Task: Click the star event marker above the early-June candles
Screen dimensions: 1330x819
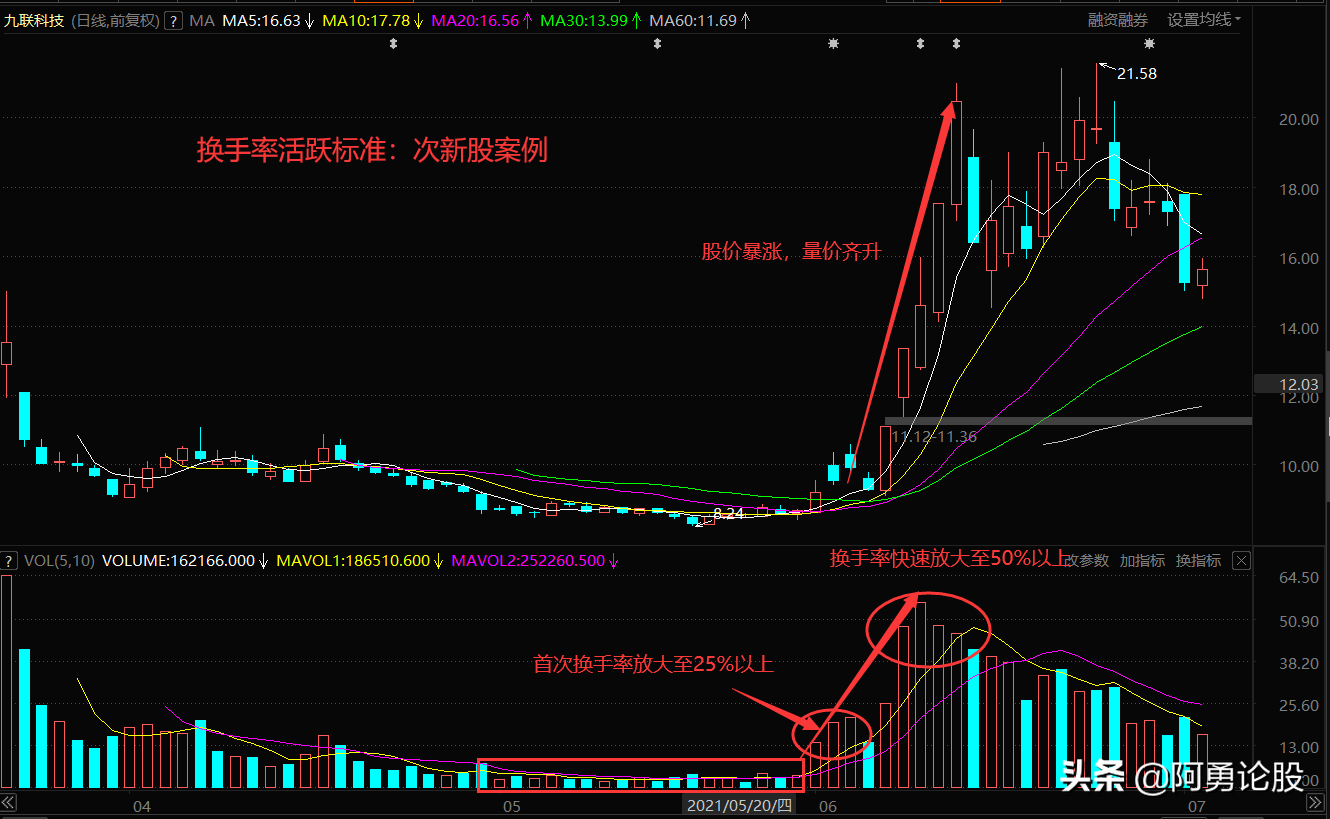Action: tap(833, 44)
